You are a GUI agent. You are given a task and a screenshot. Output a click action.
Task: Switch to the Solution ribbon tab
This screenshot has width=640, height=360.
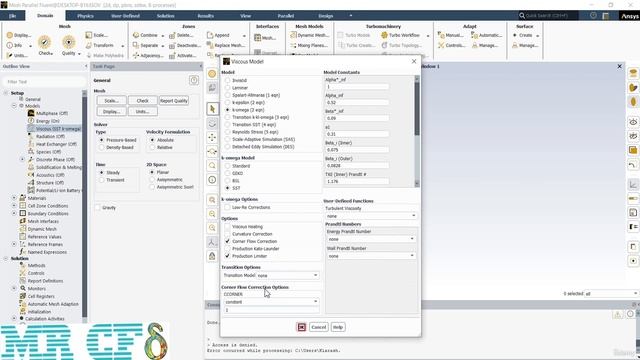[165, 16]
